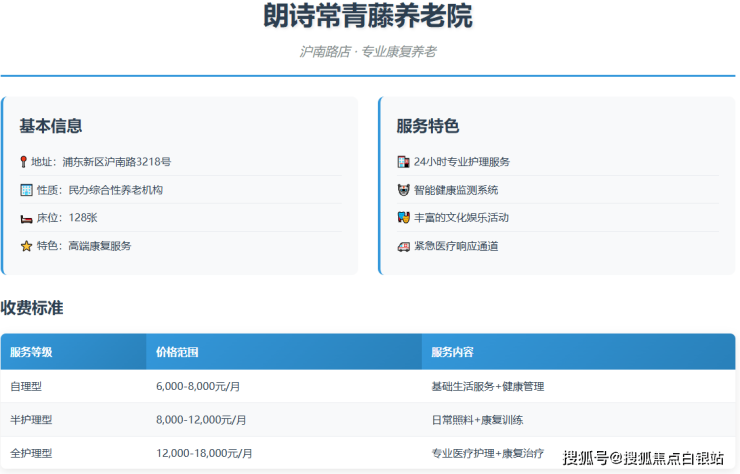Screen dimensions: 740x474
Task: Click the icon beside 24小时专业护理服务
Action: 403,162
